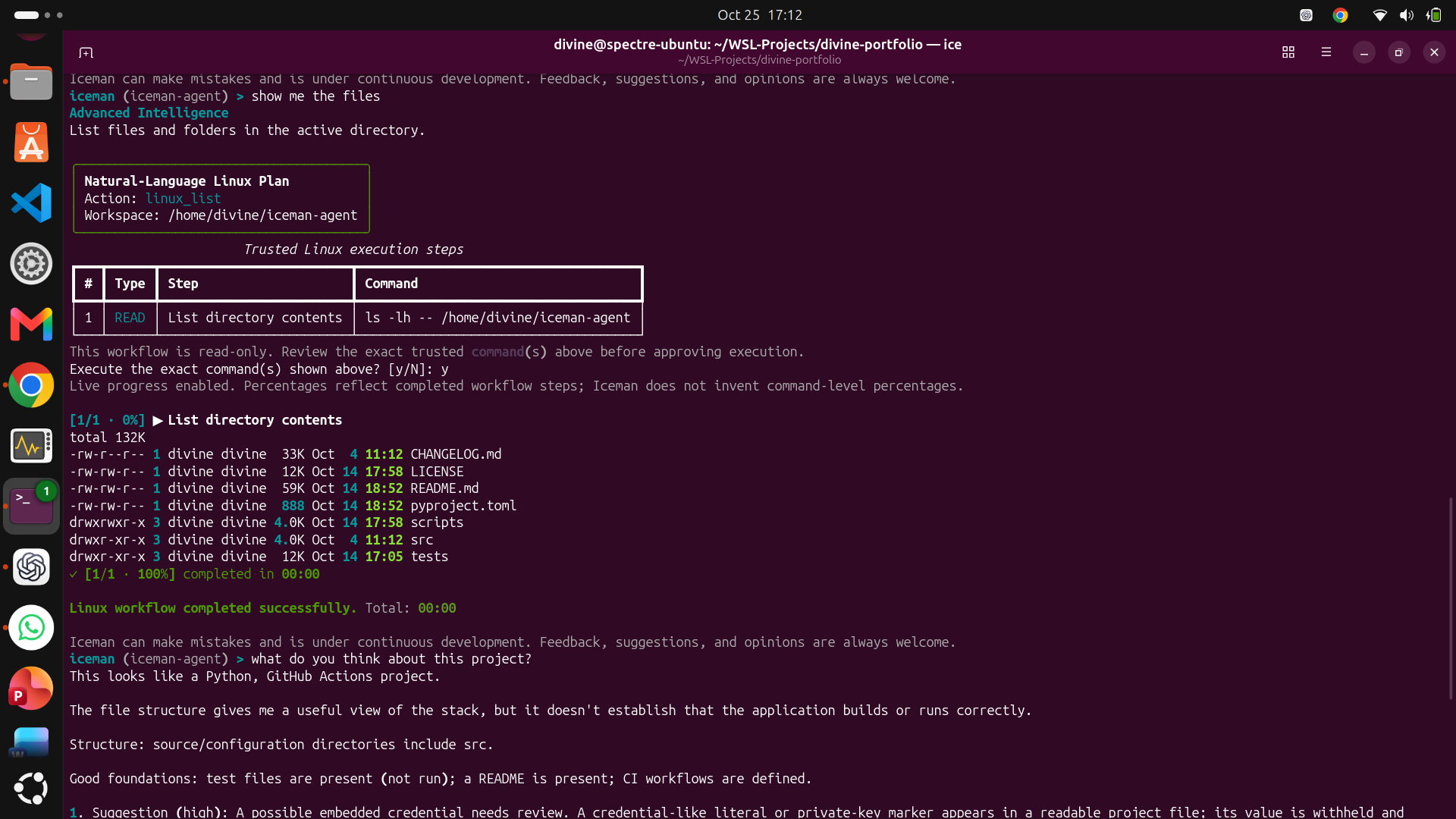
Task: Click the READ type cell
Action: point(130,318)
